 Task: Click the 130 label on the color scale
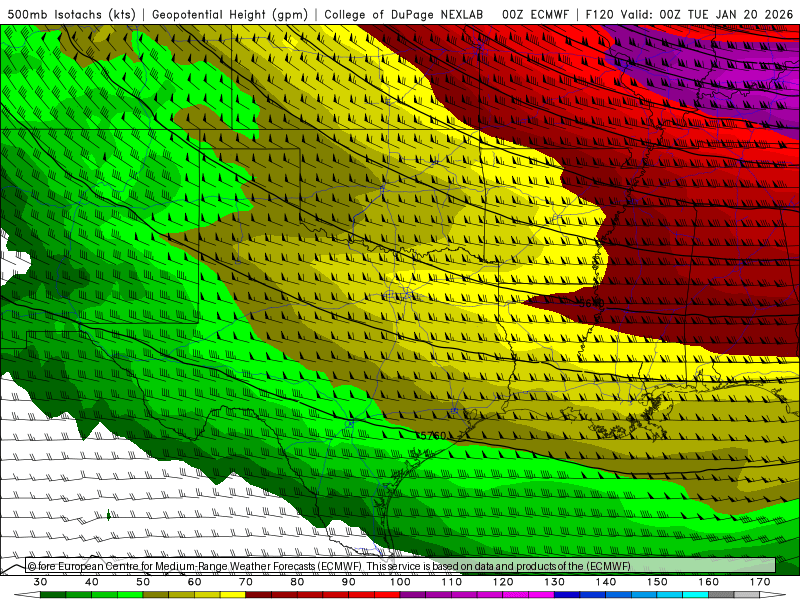555,582
